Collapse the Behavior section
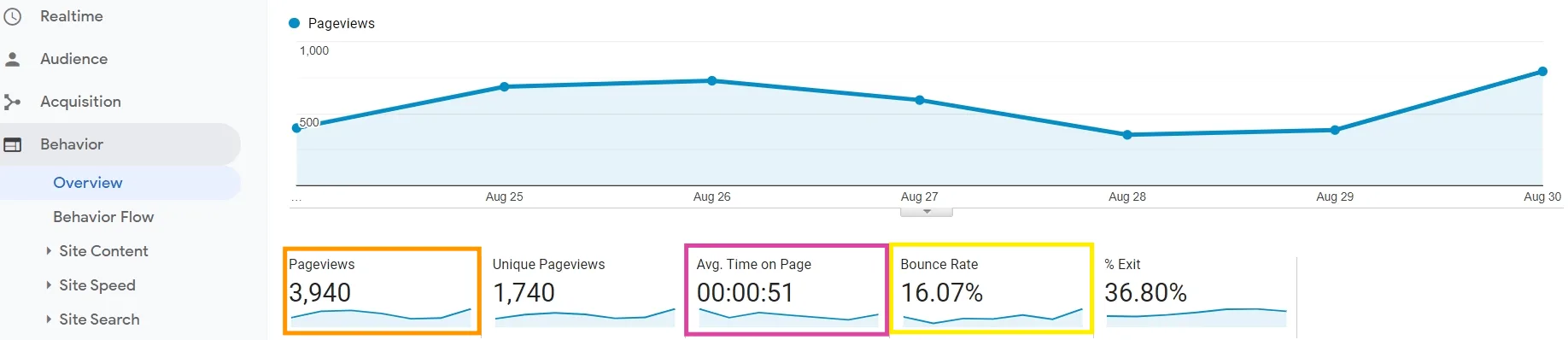This screenshot has width=1568, height=340. click(x=72, y=144)
